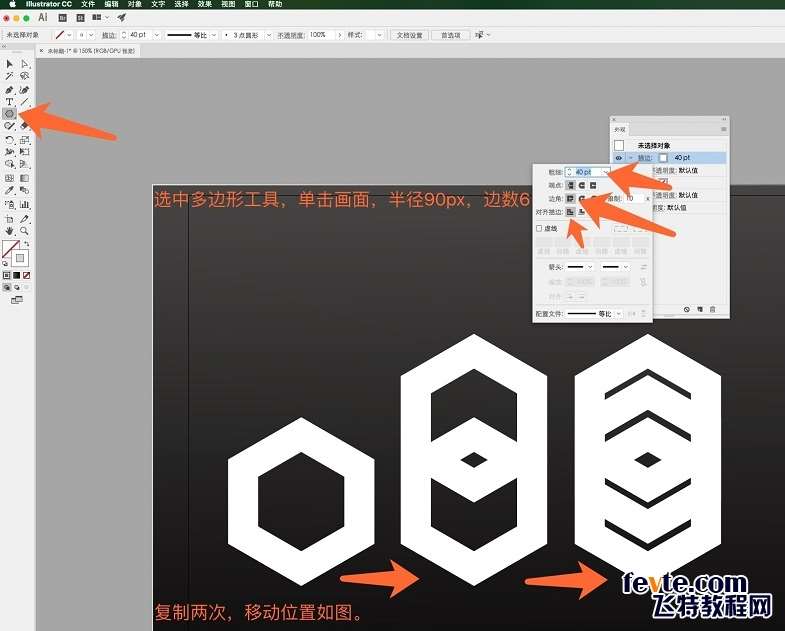The width and height of the screenshot is (785, 631).
Task: Choose the miter join 边角 option
Action: pos(570,199)
